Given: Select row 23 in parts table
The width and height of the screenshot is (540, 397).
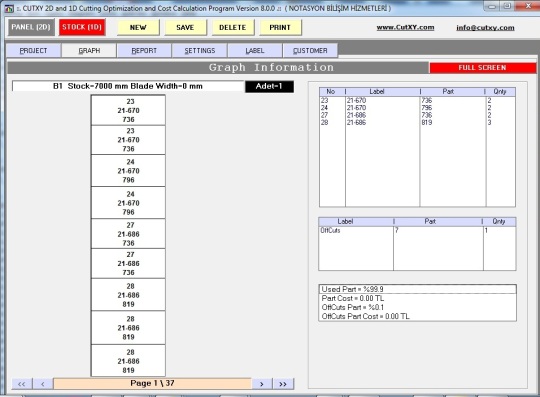Looking at the screenshot, I should click(417, 101).
